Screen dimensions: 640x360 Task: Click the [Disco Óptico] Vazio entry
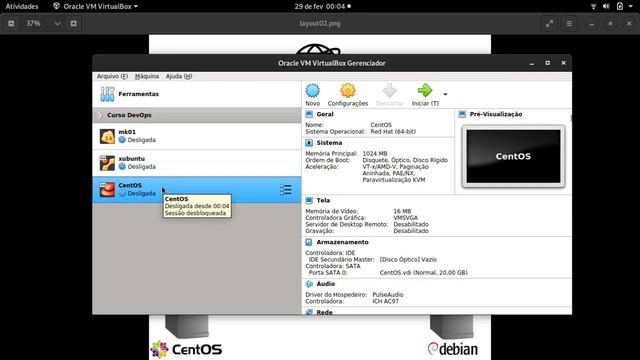point(408,260)
